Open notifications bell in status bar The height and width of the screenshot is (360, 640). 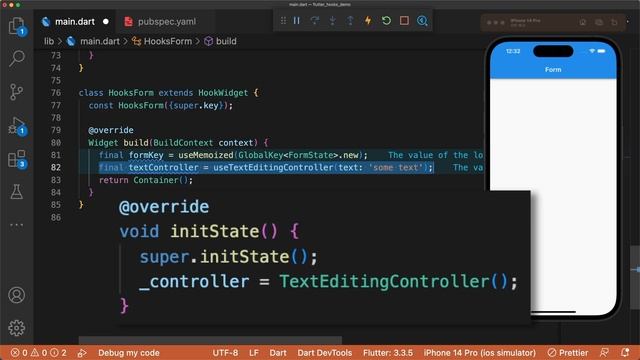pos(625,353)
